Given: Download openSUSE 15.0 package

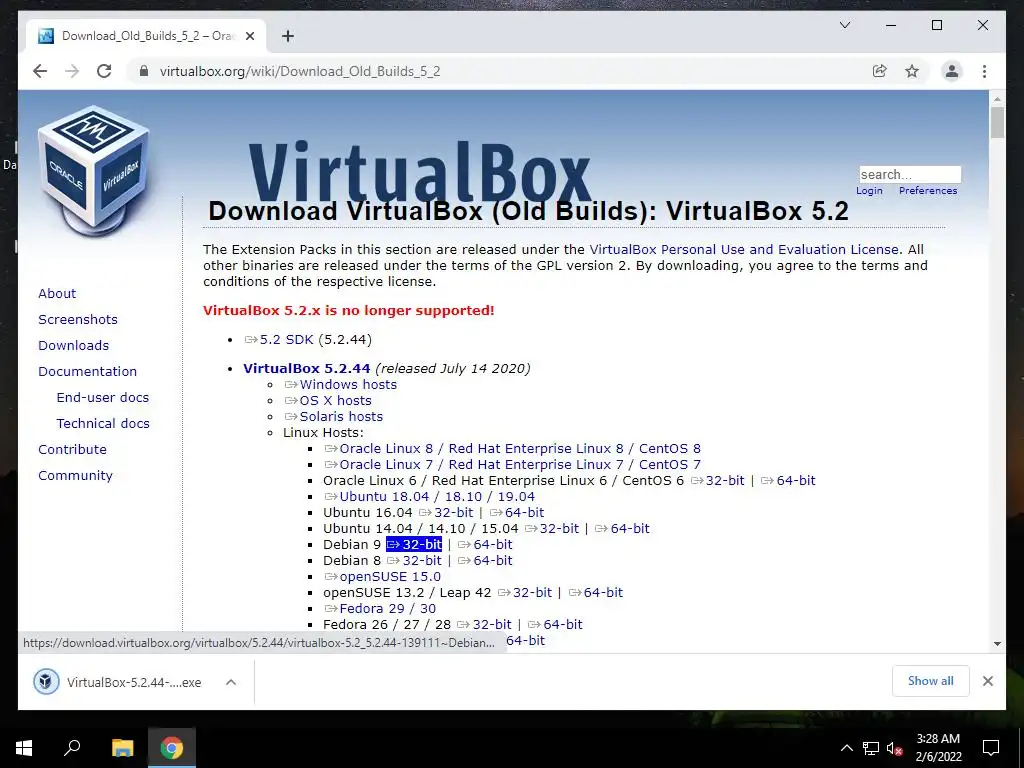Looking at the screenshot, I should pyautogui.click(x=383, y=577).
